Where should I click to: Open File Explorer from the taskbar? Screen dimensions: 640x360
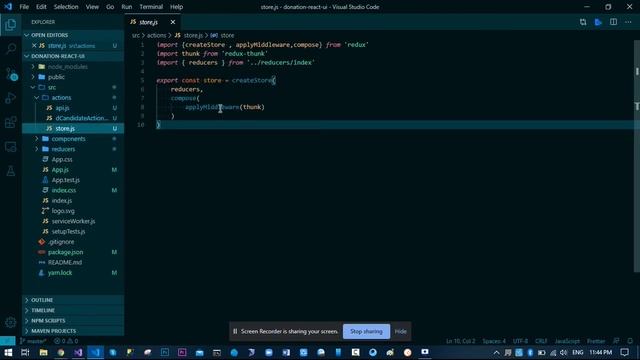(43, 352)
